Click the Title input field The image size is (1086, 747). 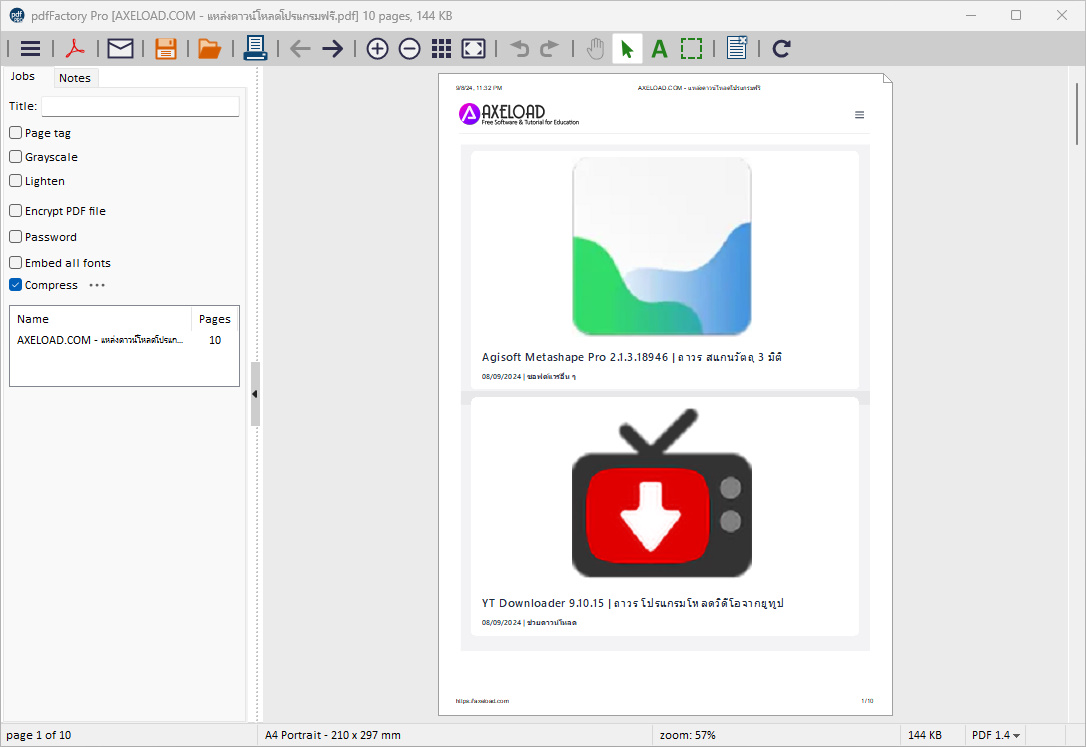(140, 106)
